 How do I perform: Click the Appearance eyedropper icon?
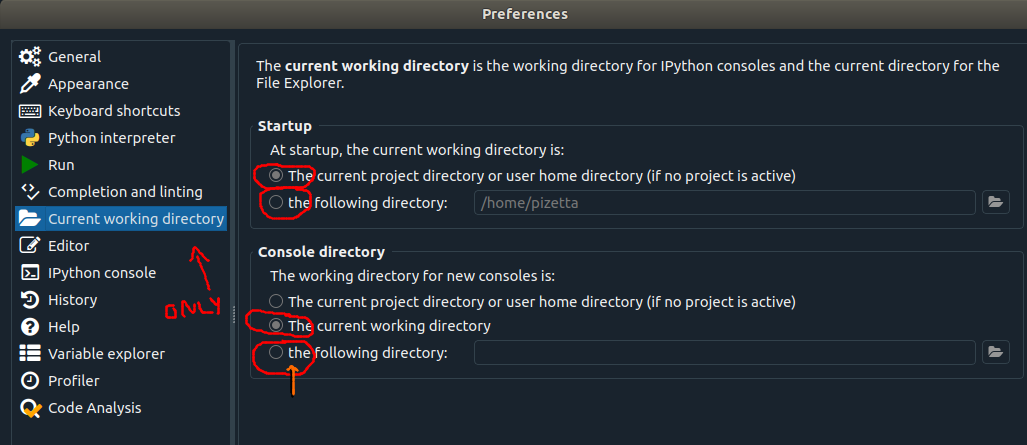tap(30, 84)
